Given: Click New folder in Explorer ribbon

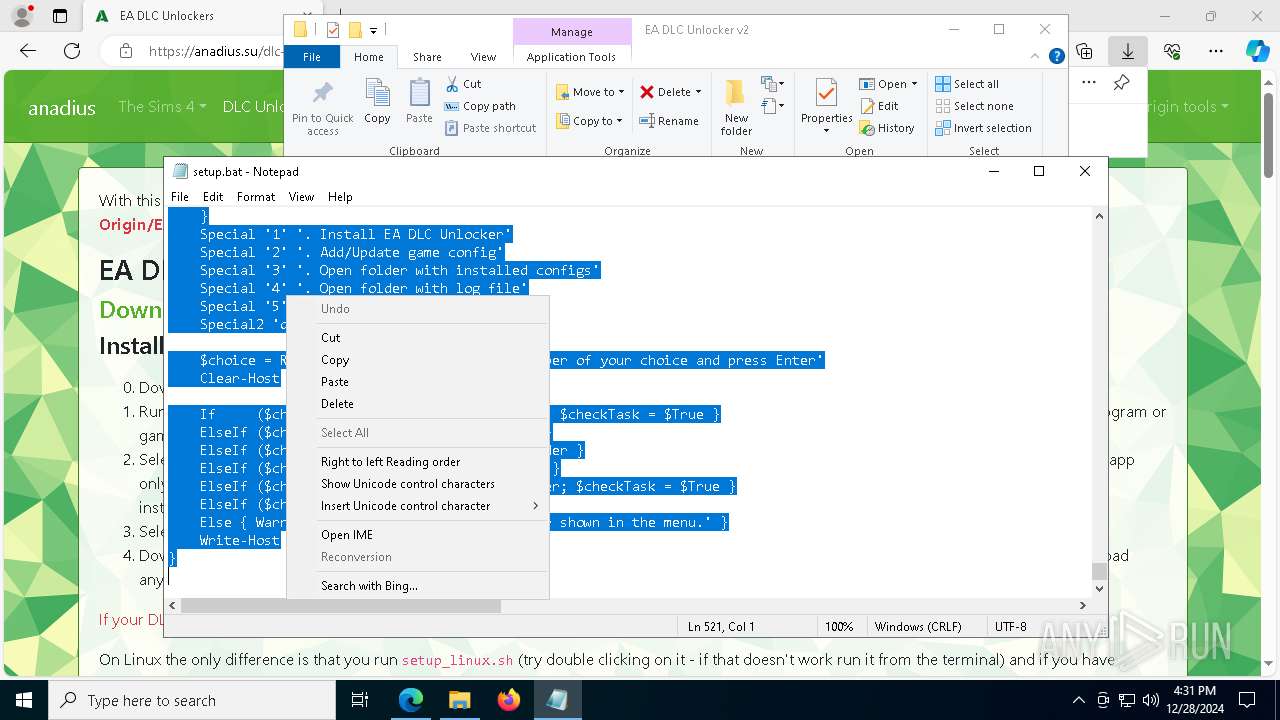Looking at the screenshot, I should tap(736, 108).
